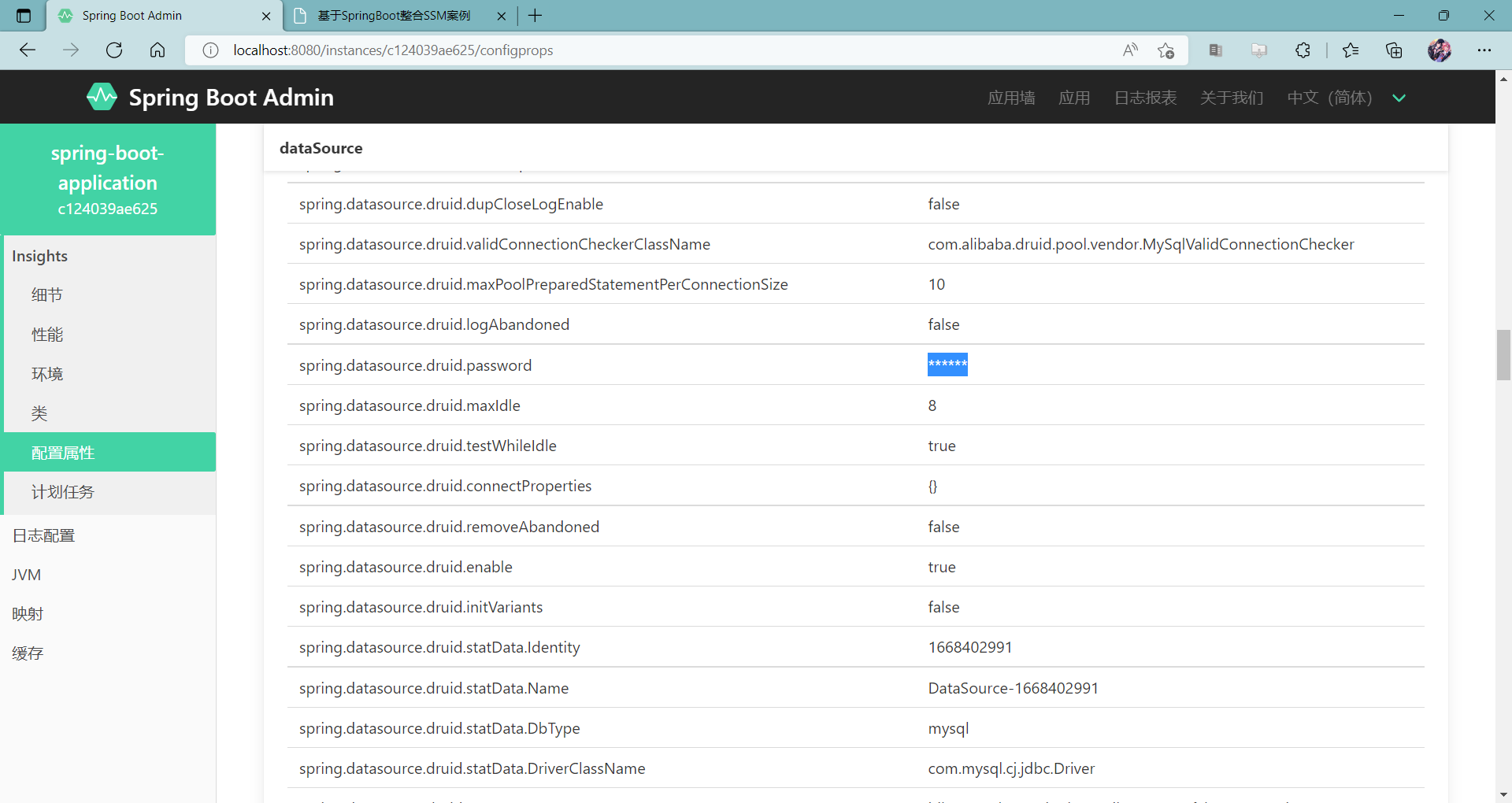Click spring.datasource.druid.maxIdle property
This screenshot has width=1512, height=803.
point(409,405)
